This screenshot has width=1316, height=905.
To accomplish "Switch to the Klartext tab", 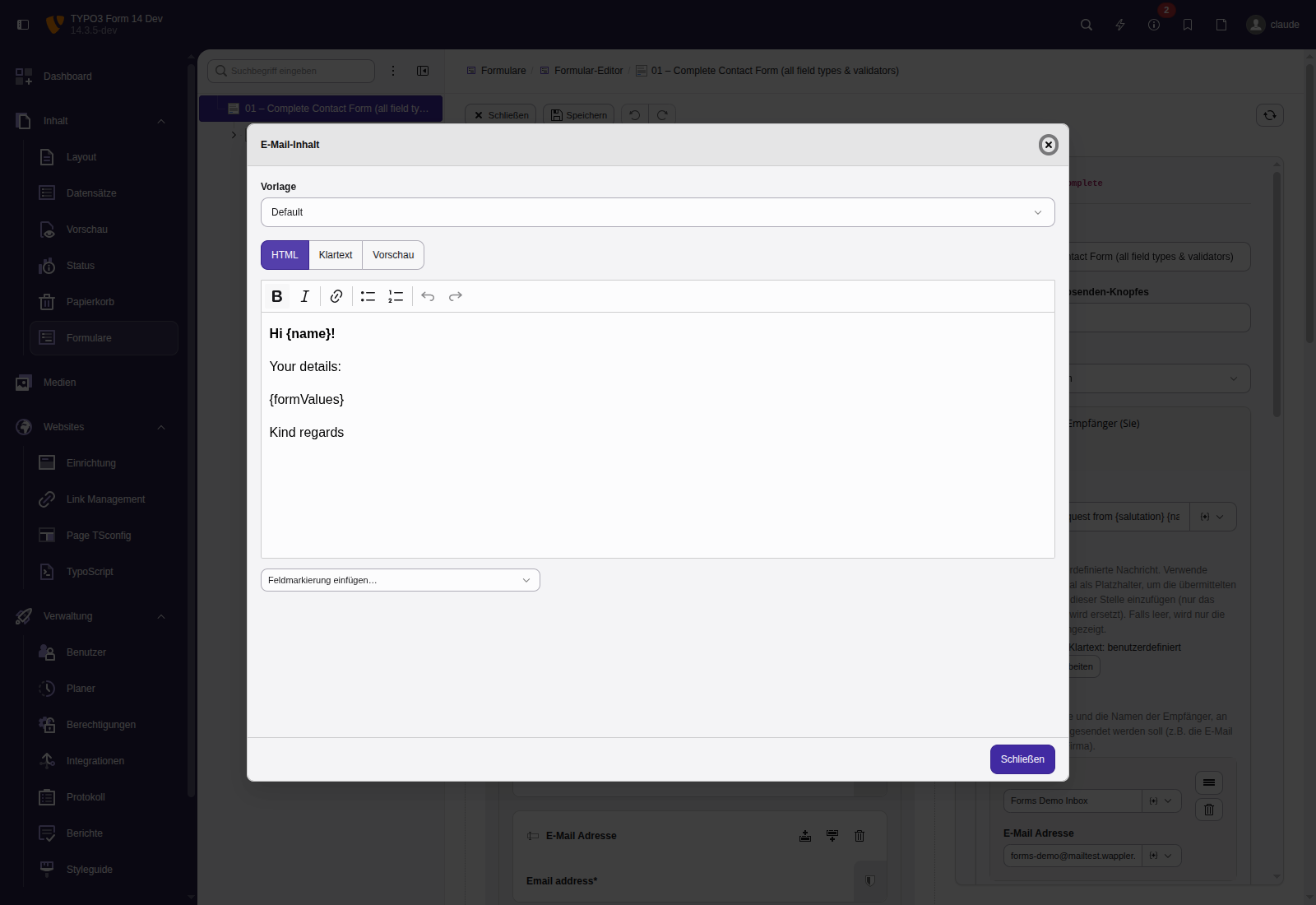I will point(336,255).
